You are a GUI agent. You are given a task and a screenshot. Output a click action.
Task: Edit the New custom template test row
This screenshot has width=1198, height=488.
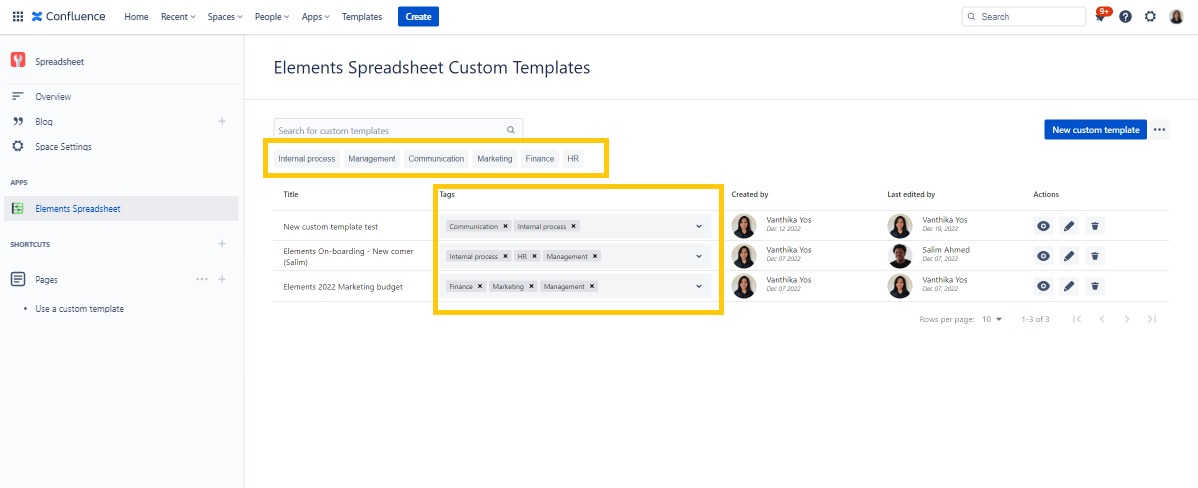(x=1069, y=226)
